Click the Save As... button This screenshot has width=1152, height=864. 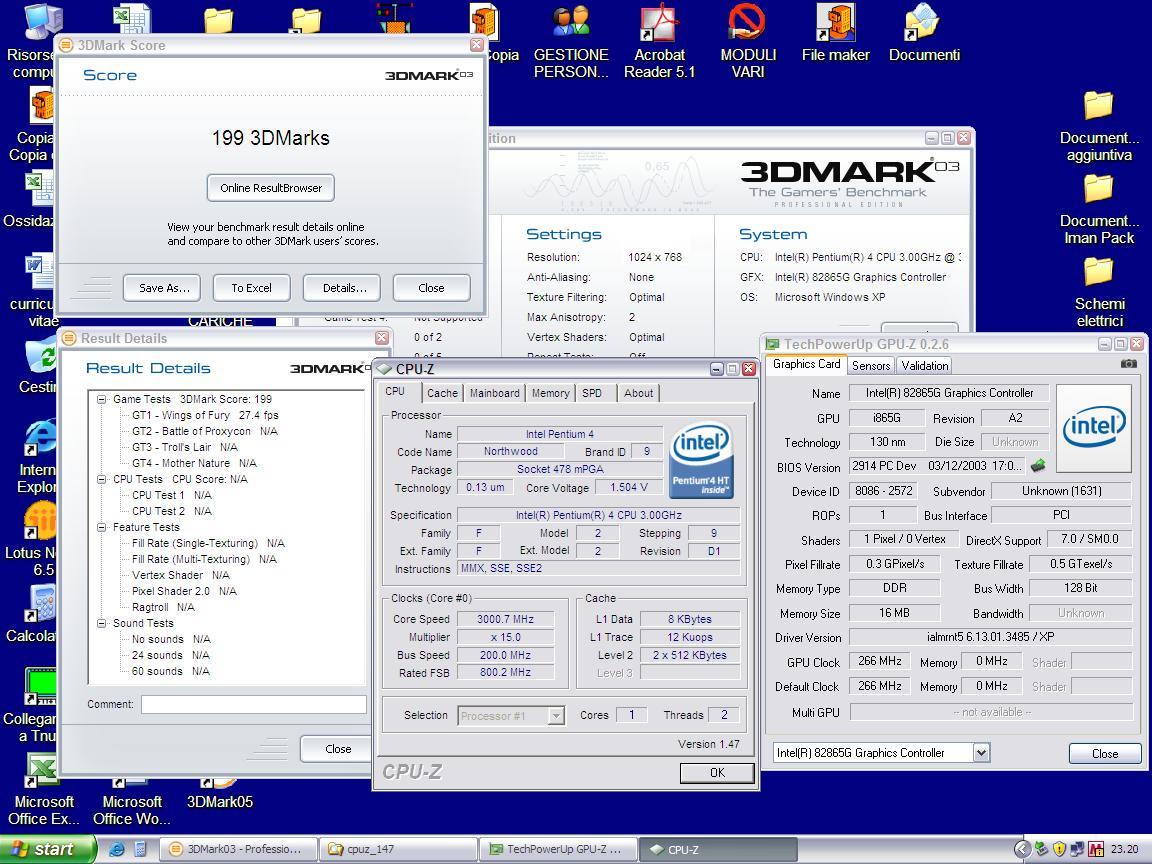(162, 288)
